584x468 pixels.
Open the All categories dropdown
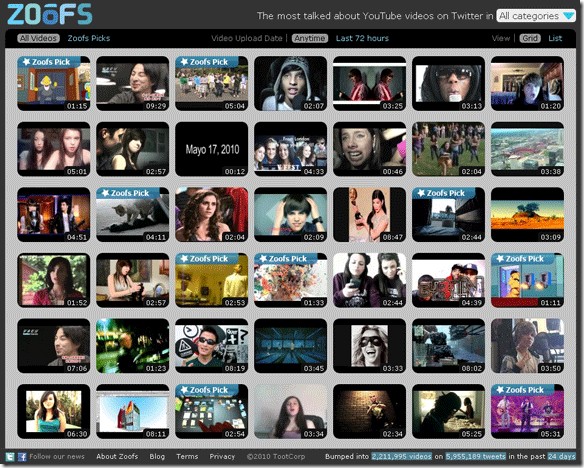536,16
